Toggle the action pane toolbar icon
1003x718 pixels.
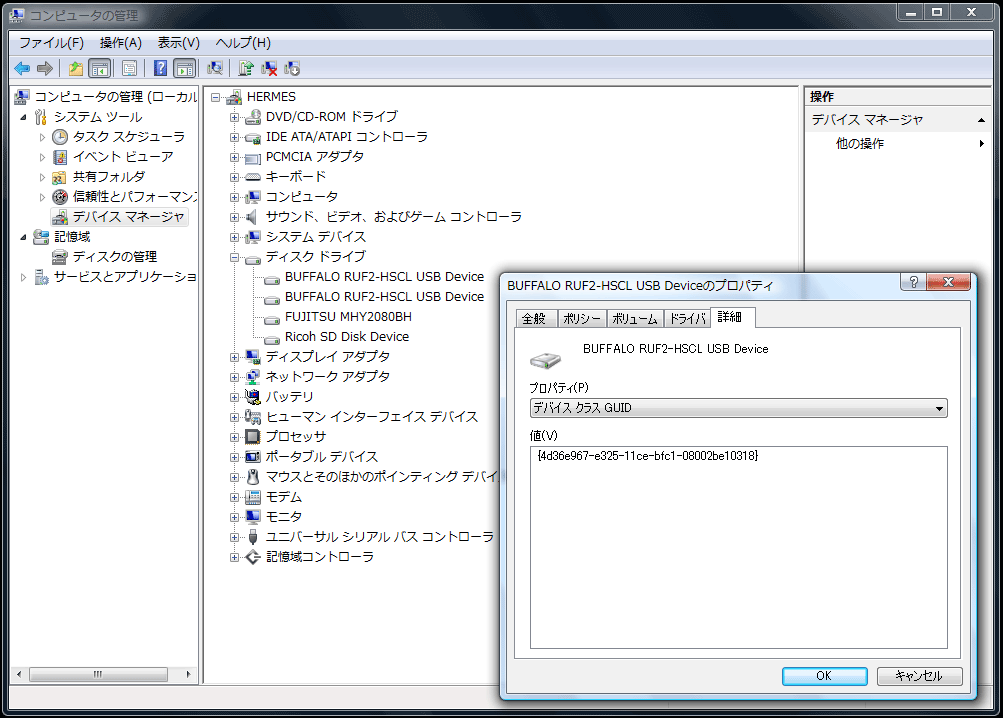(x=184, y=68)
